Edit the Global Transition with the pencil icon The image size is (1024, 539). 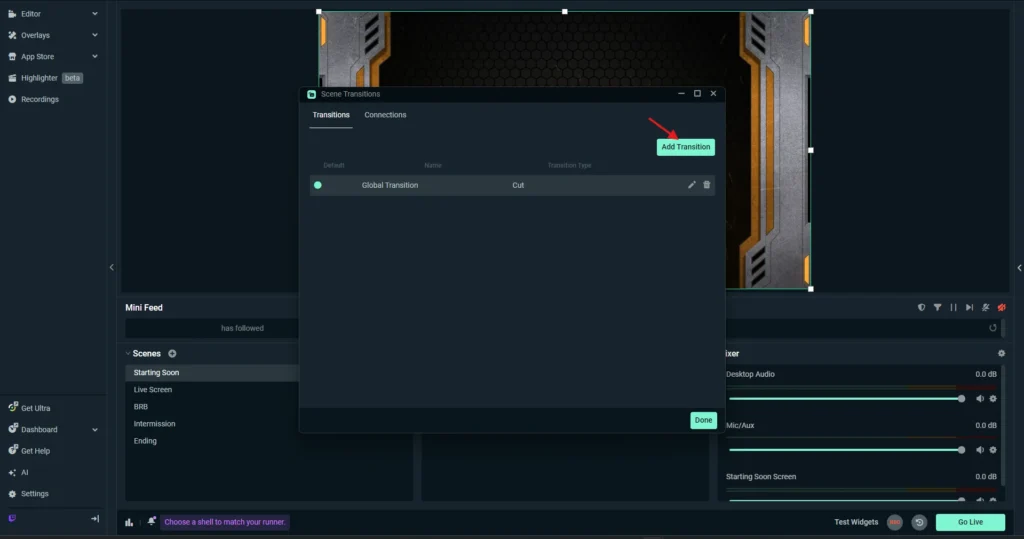pos(691,185)
